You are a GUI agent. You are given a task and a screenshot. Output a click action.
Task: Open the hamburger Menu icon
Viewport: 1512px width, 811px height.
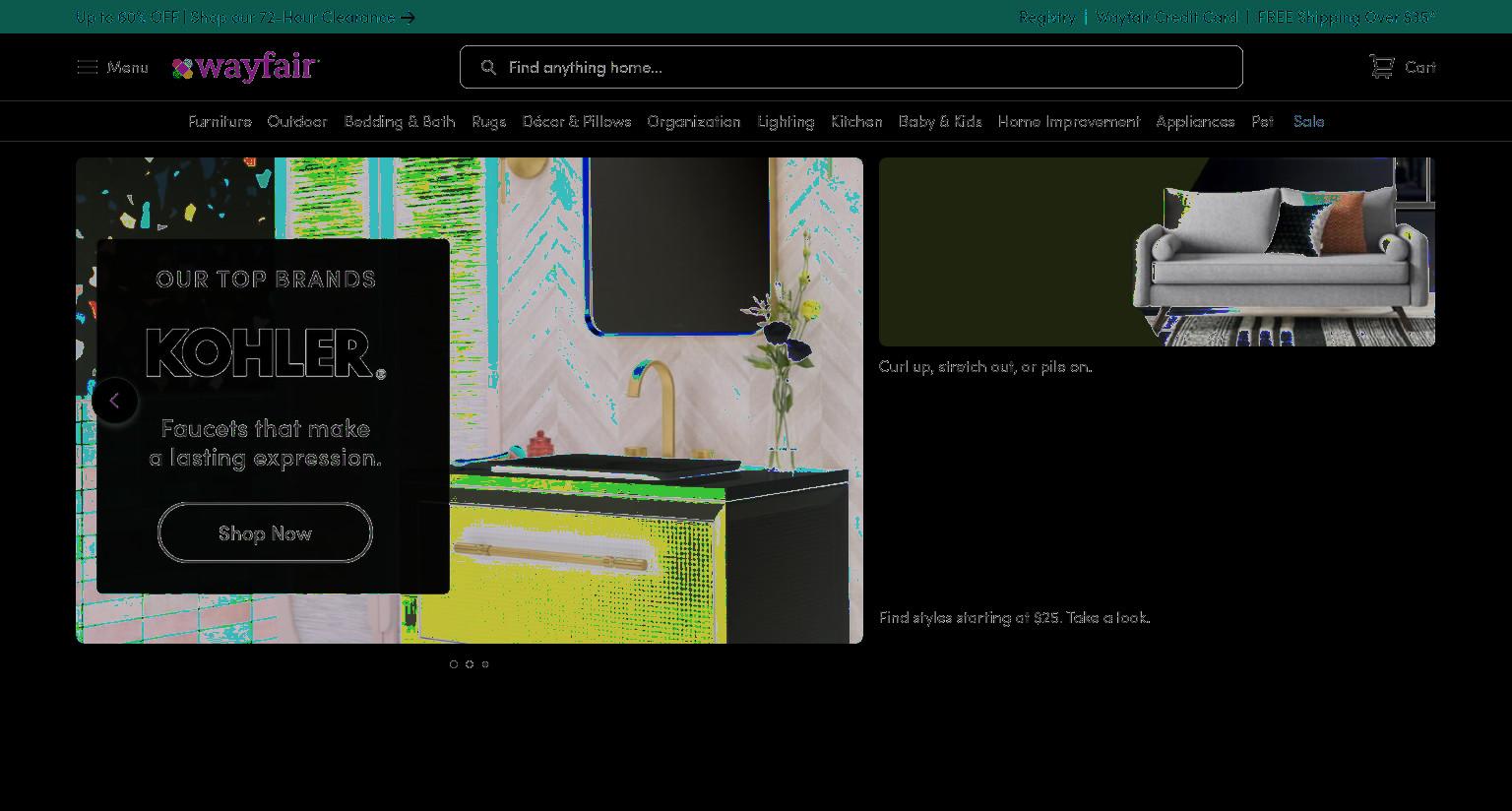tap(88, 67)
